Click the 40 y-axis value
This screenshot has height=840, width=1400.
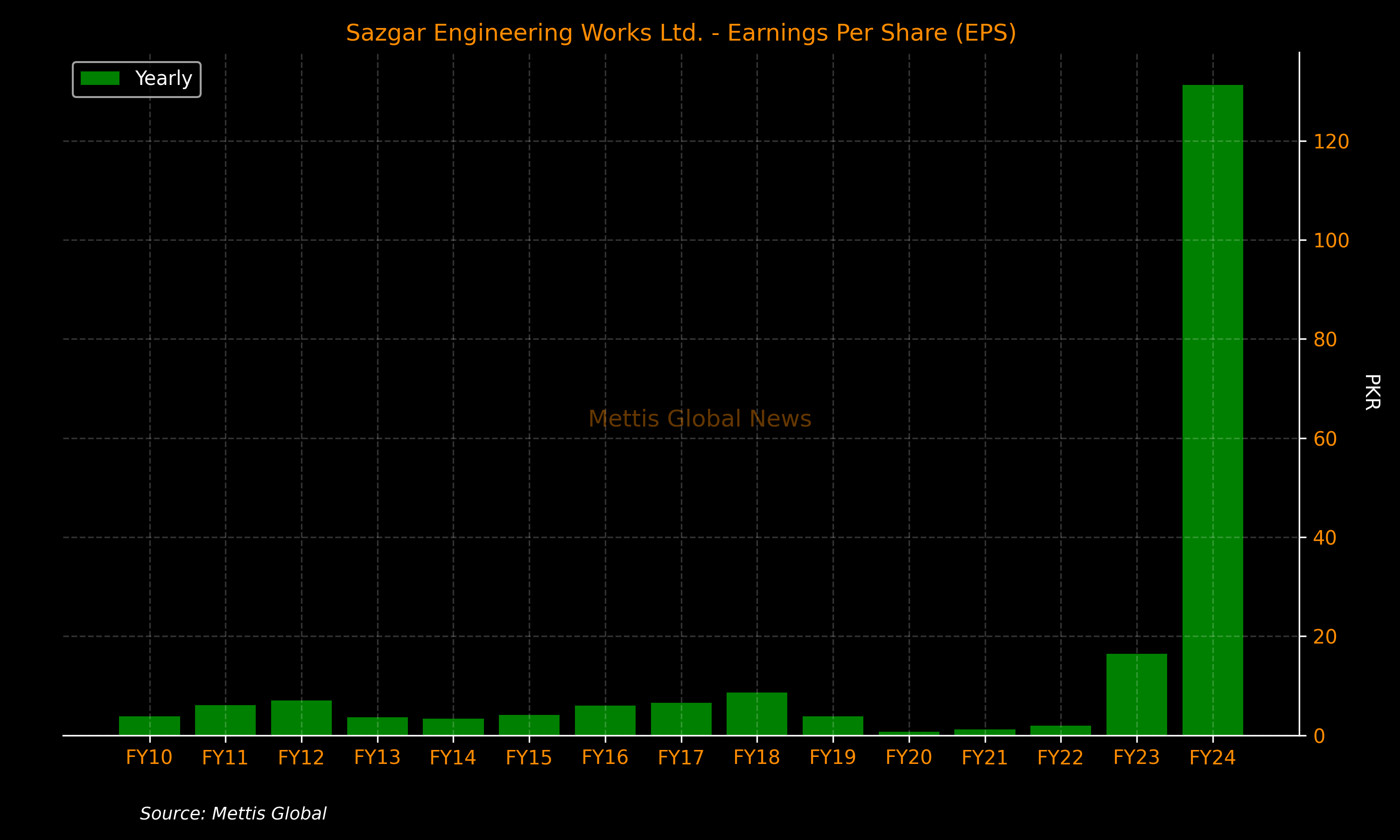1325,538
